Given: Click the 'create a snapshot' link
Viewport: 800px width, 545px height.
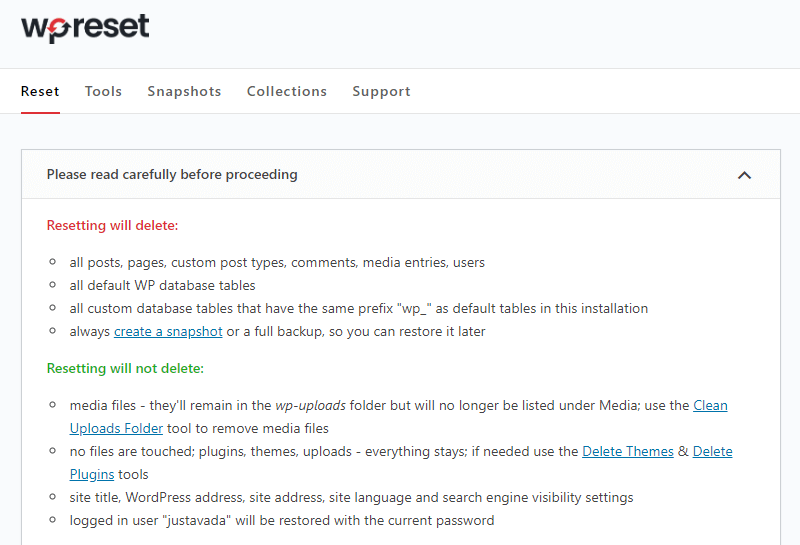Looking at the screenshot, I should click(x=168, y=331).
